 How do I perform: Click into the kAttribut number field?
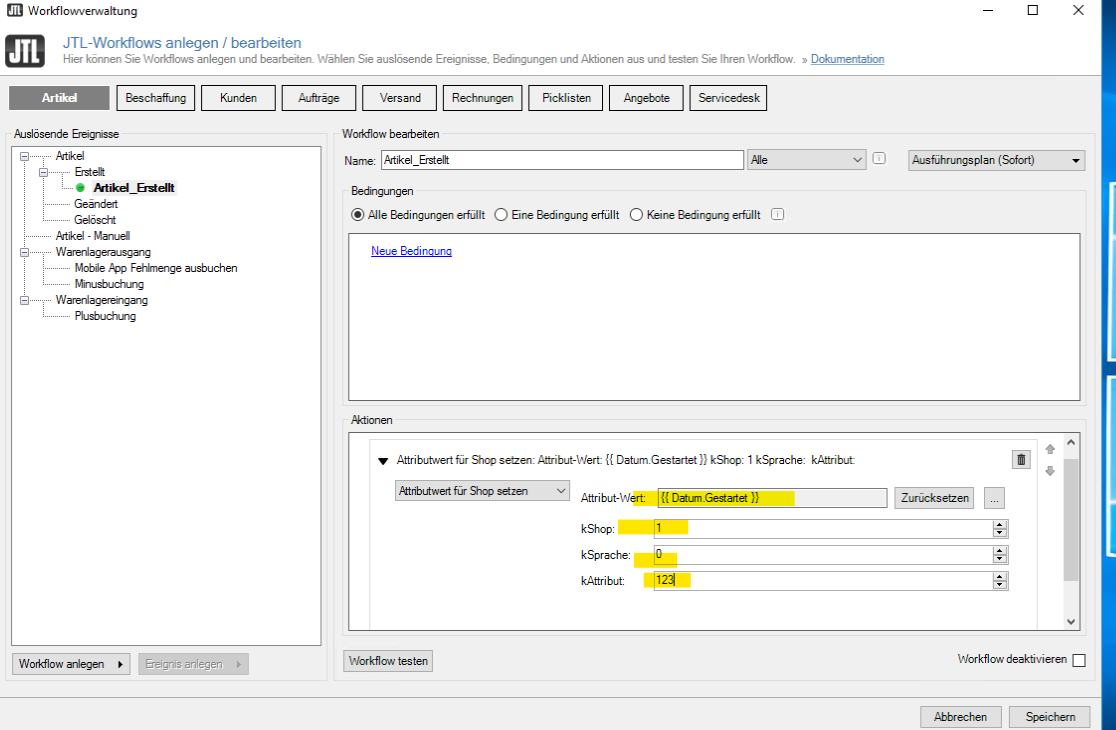pyautogui.click(x=823, y=581)
